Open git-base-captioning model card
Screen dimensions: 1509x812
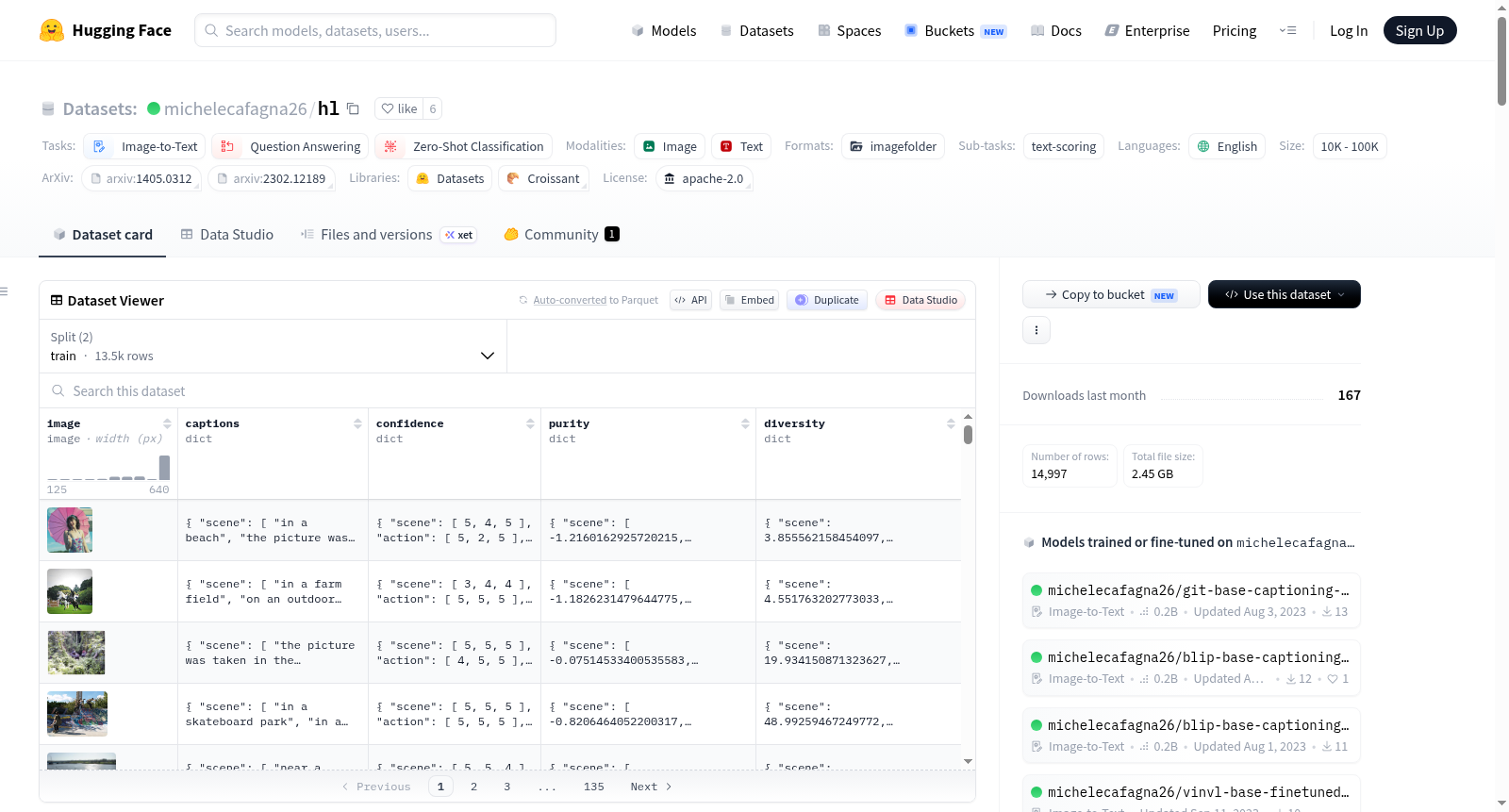1191,601
